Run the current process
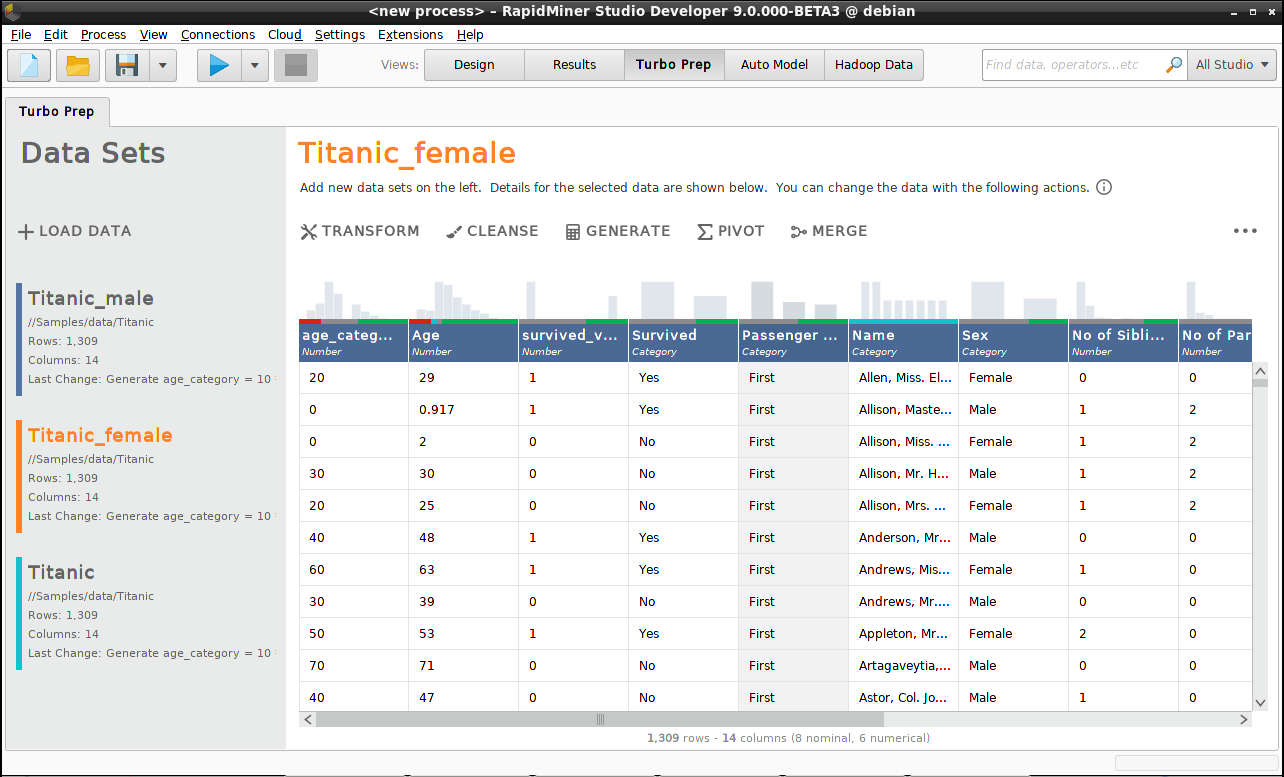Viewport: 1284px width, 777px height. coord(218,64)
